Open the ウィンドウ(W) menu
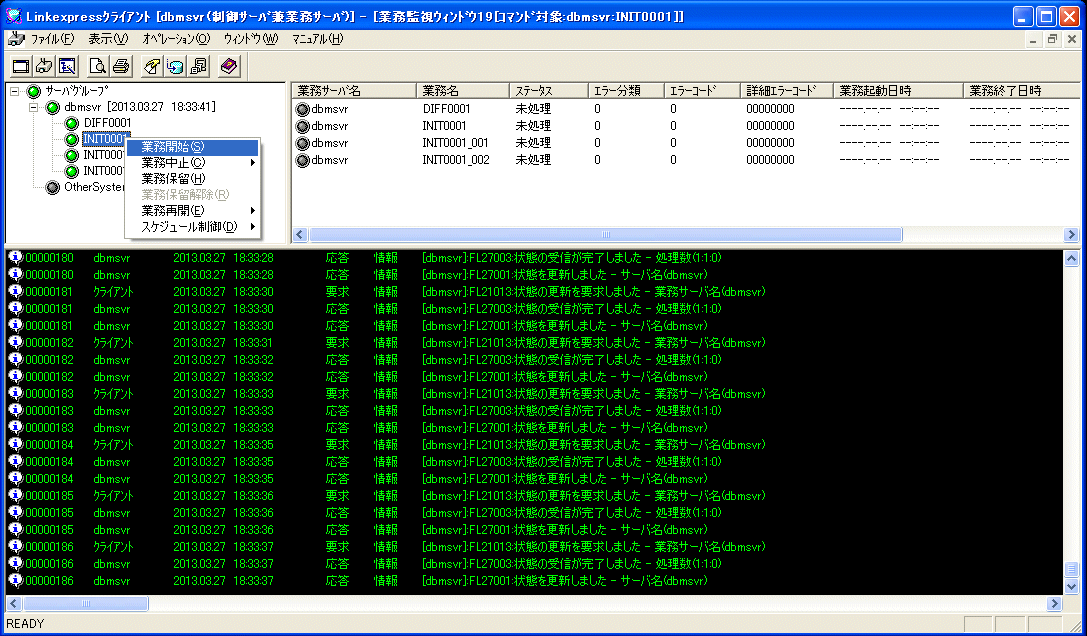The height and width of the screenshot is (636, 1087). tap(250, 39)
